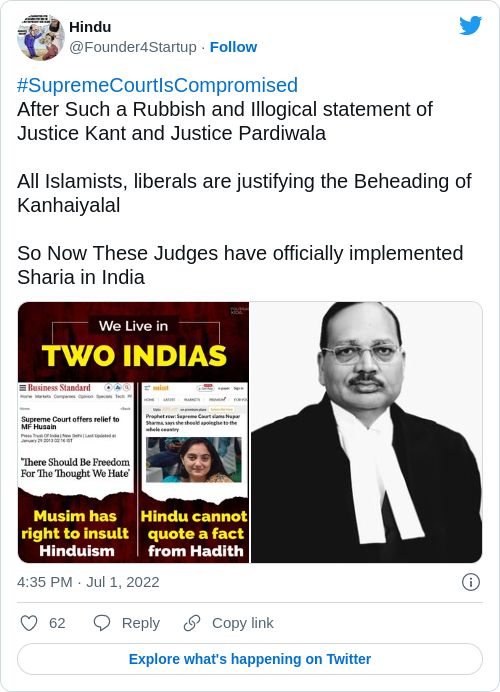Click the Reply text label

[141, 623]
